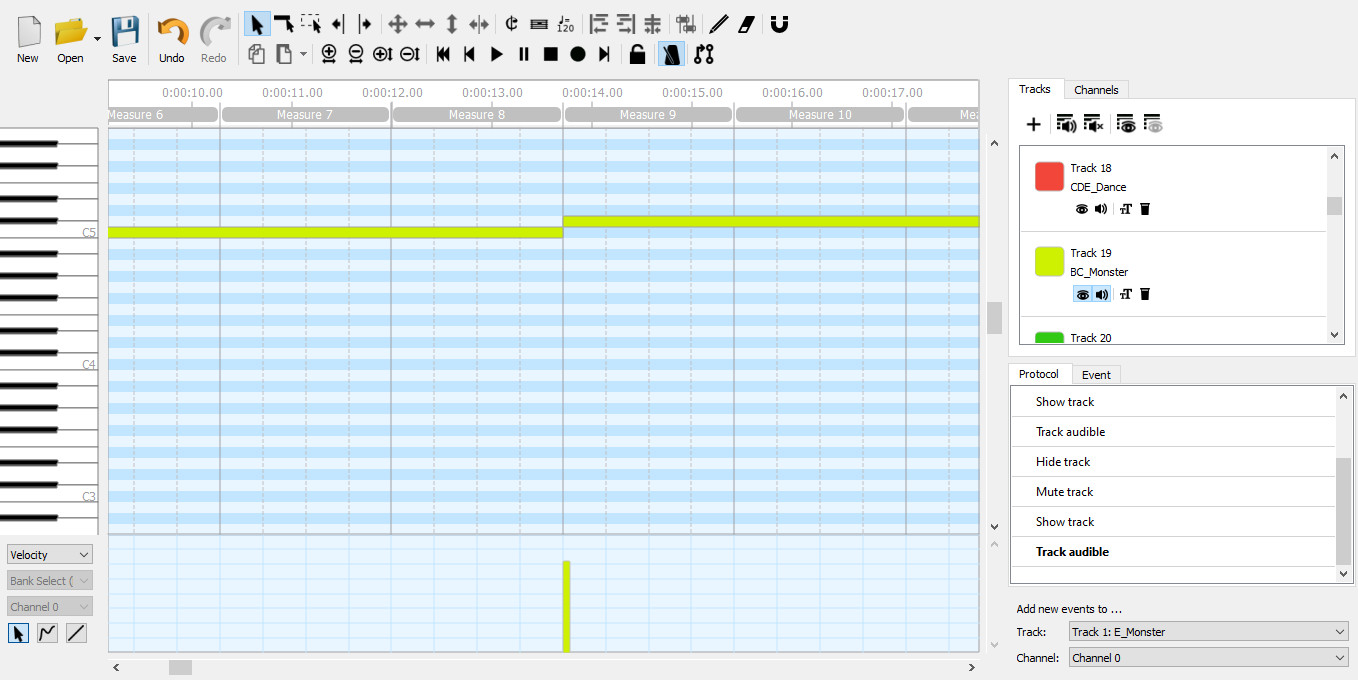This screenshot has width=1358, height=680.
Task: Click the paste events icon
Action: (x=285, y=54)
